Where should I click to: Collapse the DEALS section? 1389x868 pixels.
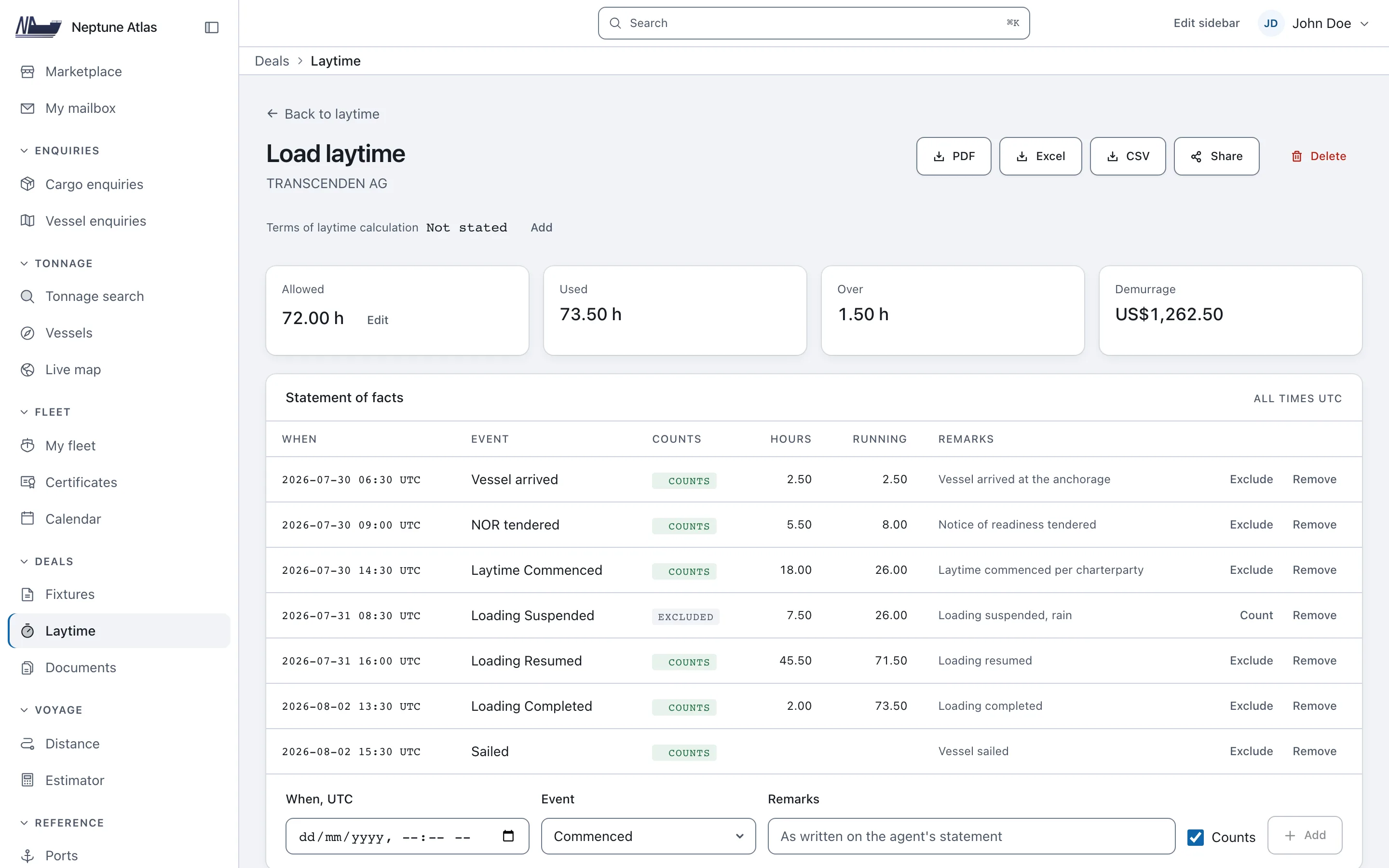(x=47, y=561)
